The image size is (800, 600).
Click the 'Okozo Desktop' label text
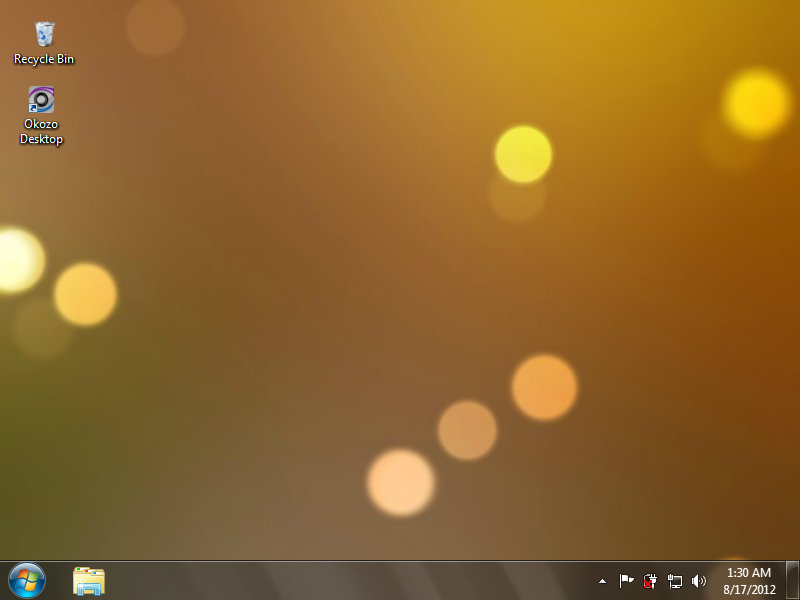[41, 132]
